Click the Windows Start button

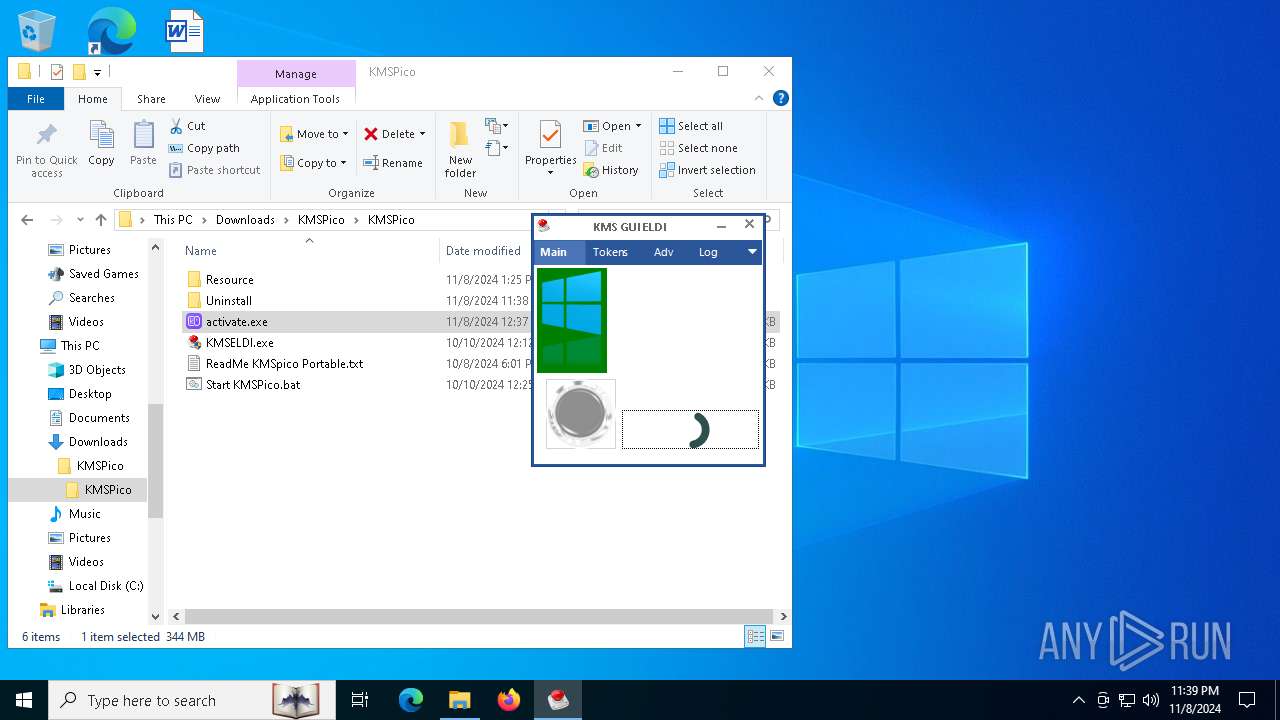pyautogui.click(x=24, y=700)
